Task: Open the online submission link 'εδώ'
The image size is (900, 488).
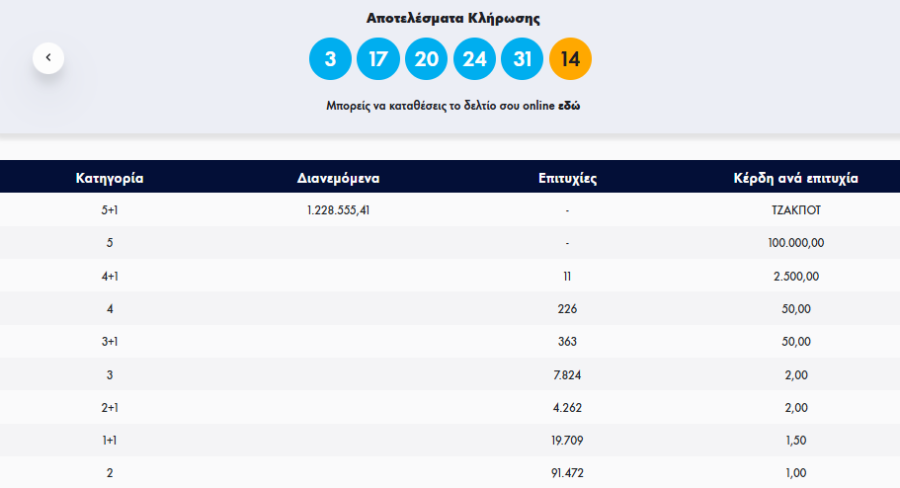Action: pos(570,105)
